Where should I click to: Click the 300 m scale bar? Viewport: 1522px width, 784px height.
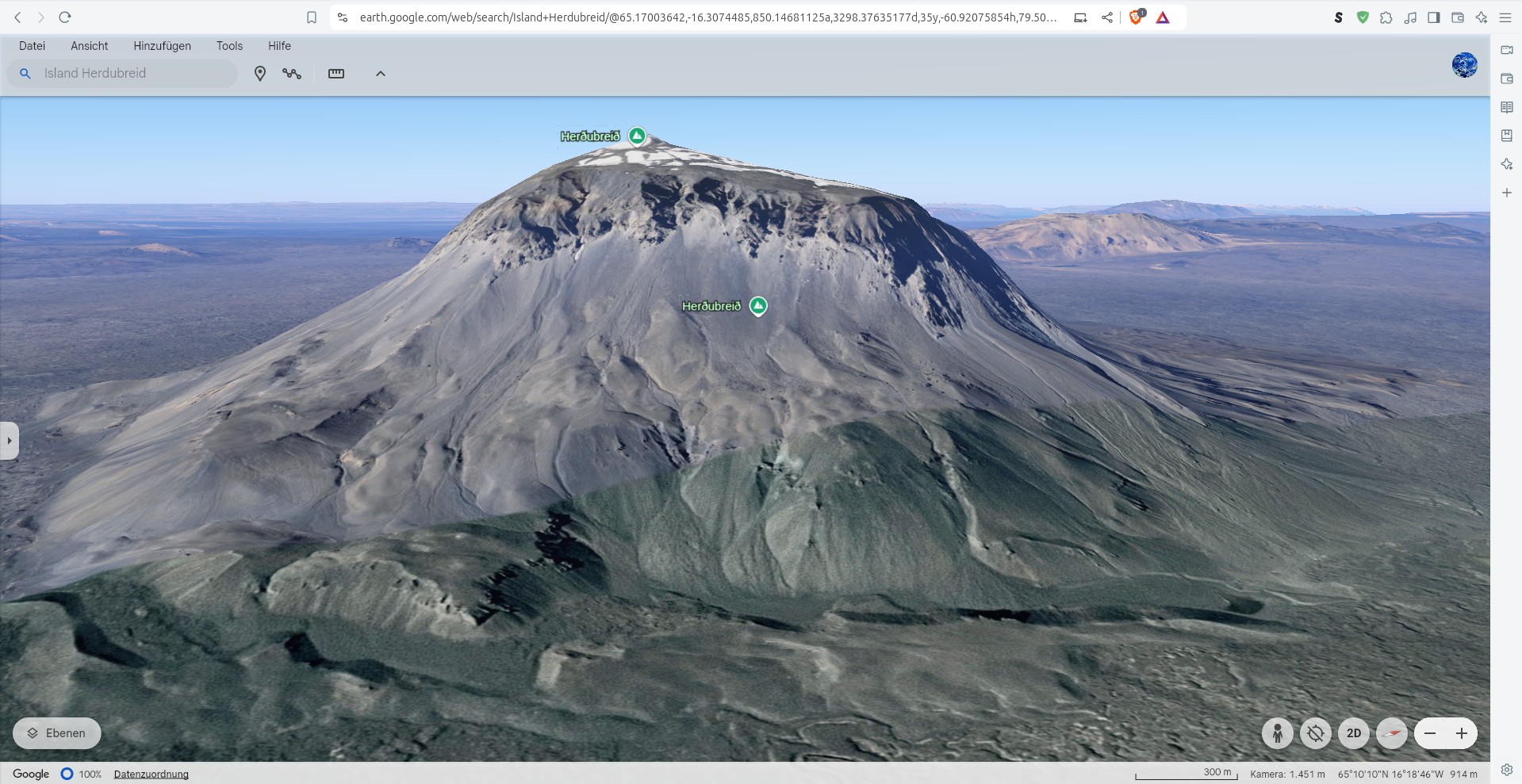click(1187, 774)
